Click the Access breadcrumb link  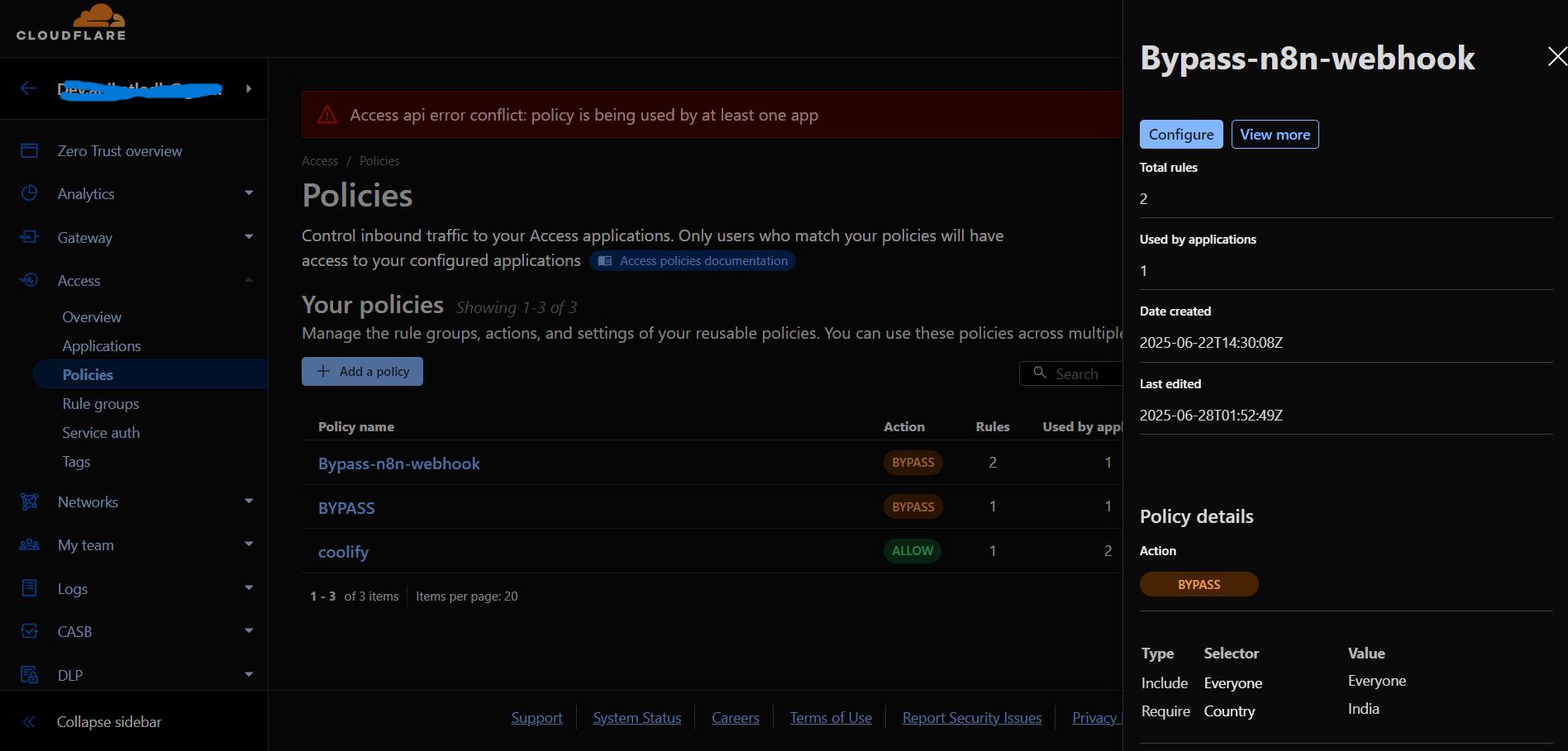[320, 161]
